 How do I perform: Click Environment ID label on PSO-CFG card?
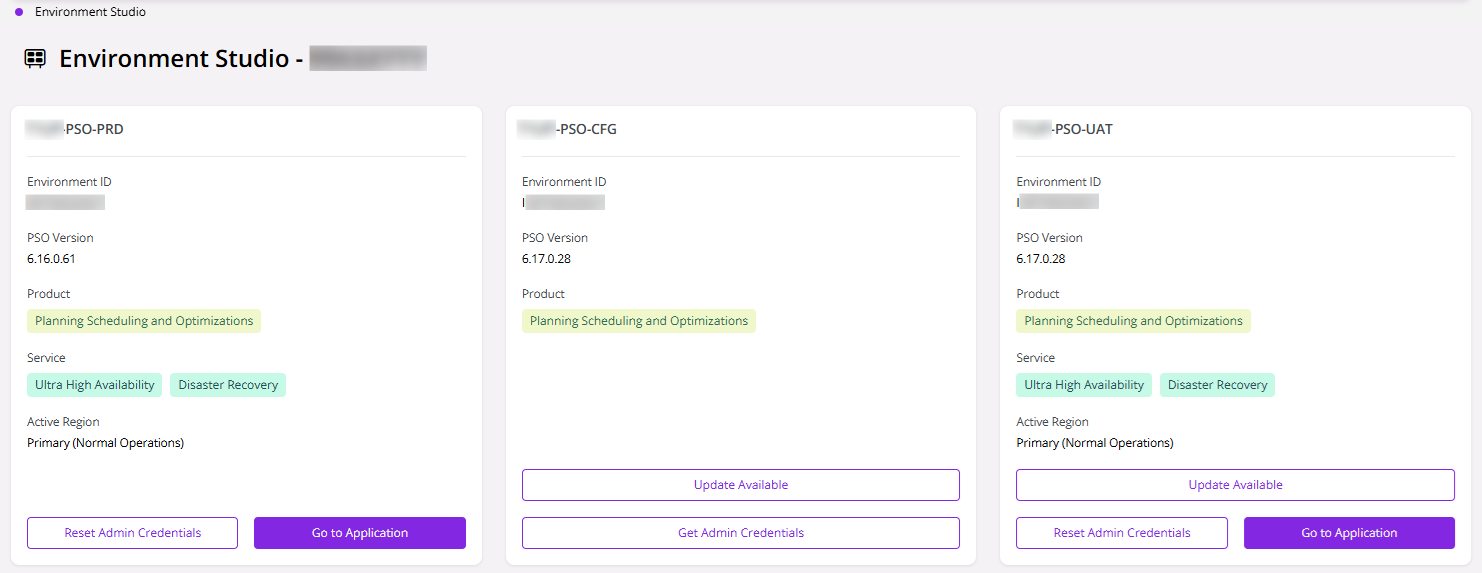click(x=564, y=182)
